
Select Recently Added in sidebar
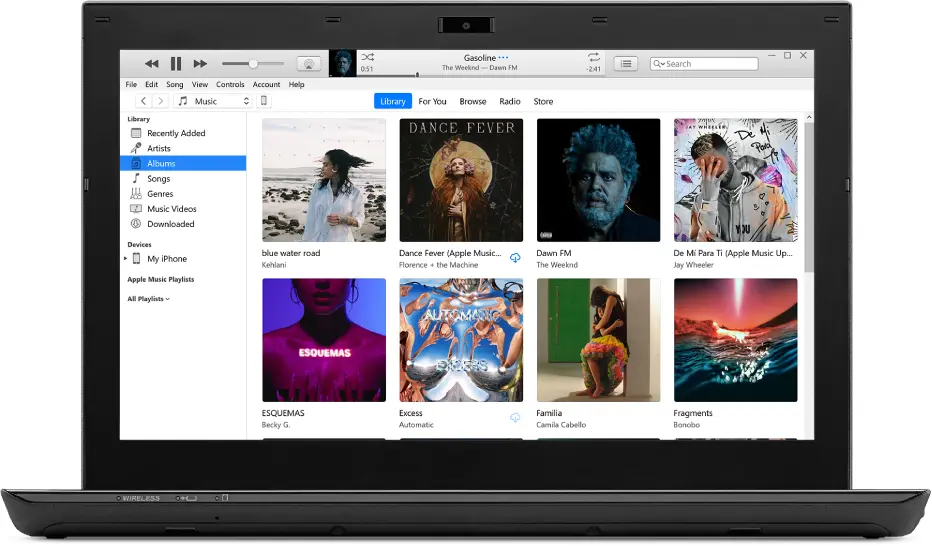point(183,133)
